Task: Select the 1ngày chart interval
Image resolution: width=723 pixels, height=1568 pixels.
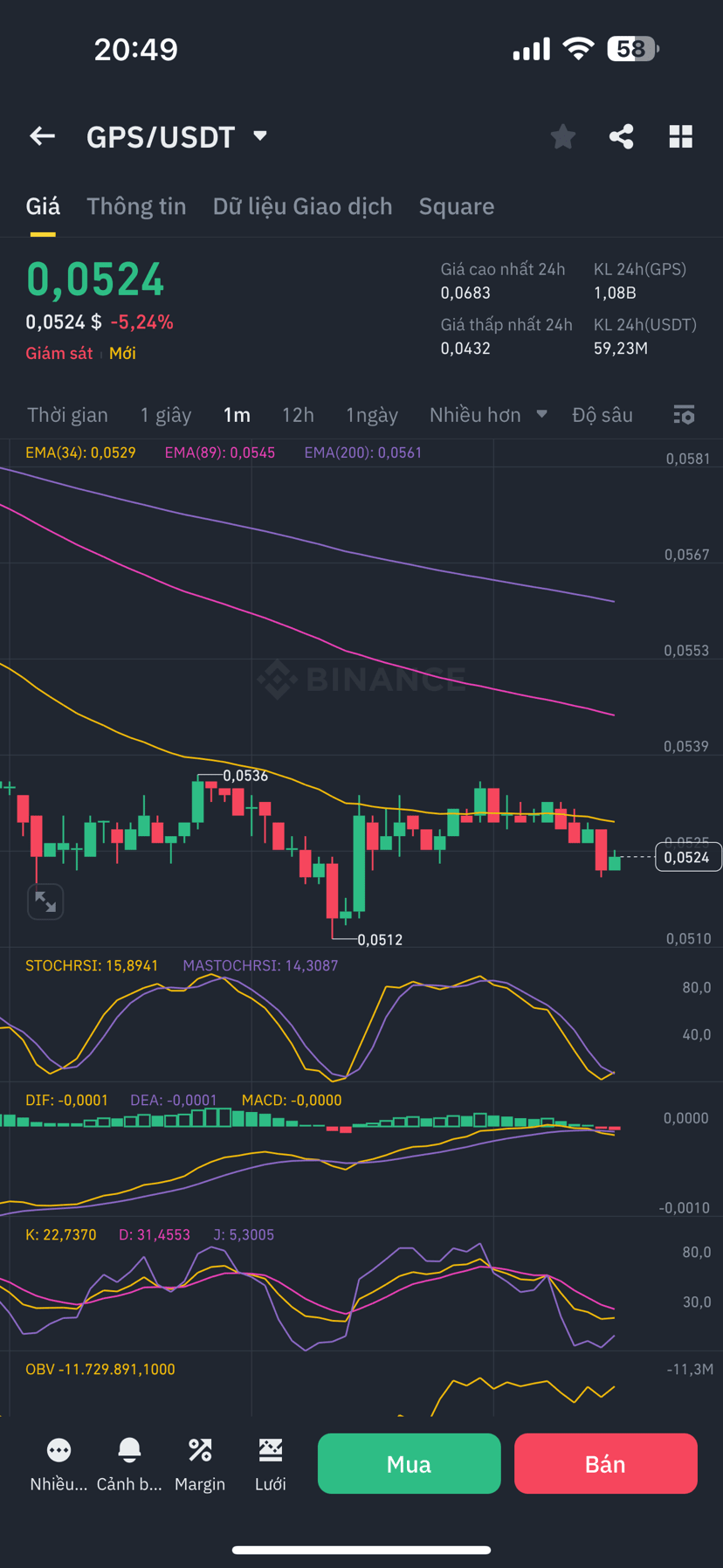Action: click(x=372, y=415)
